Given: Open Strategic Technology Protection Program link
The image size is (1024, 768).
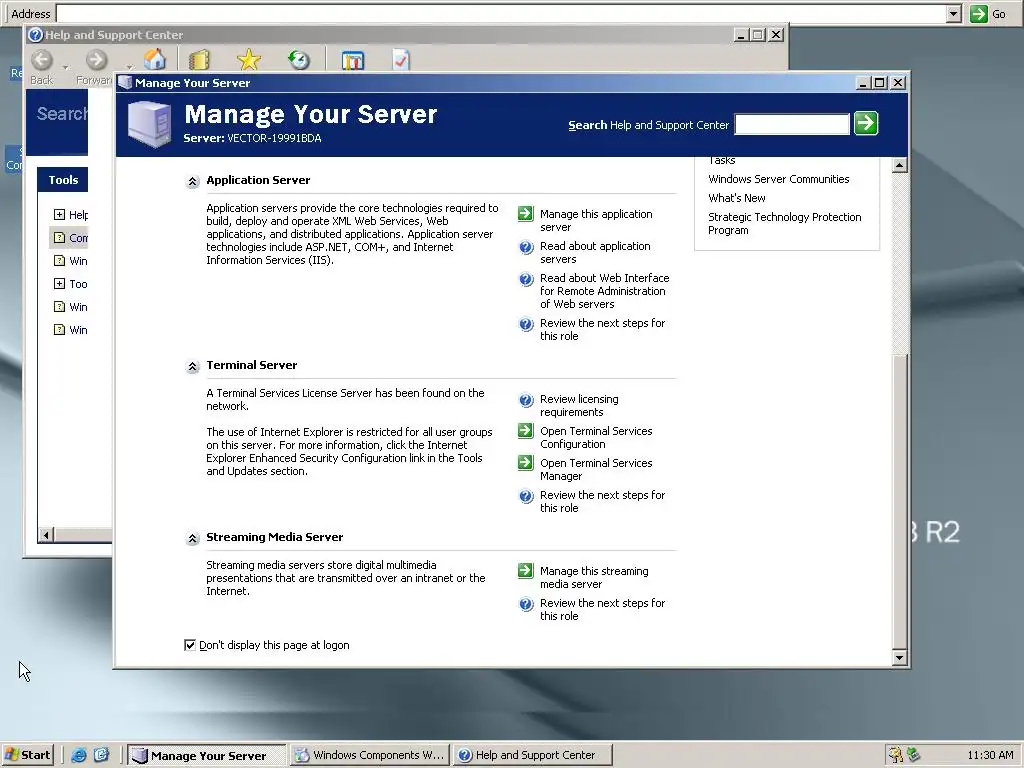Looking at the screenshot, I should click(x=784, y=223).
